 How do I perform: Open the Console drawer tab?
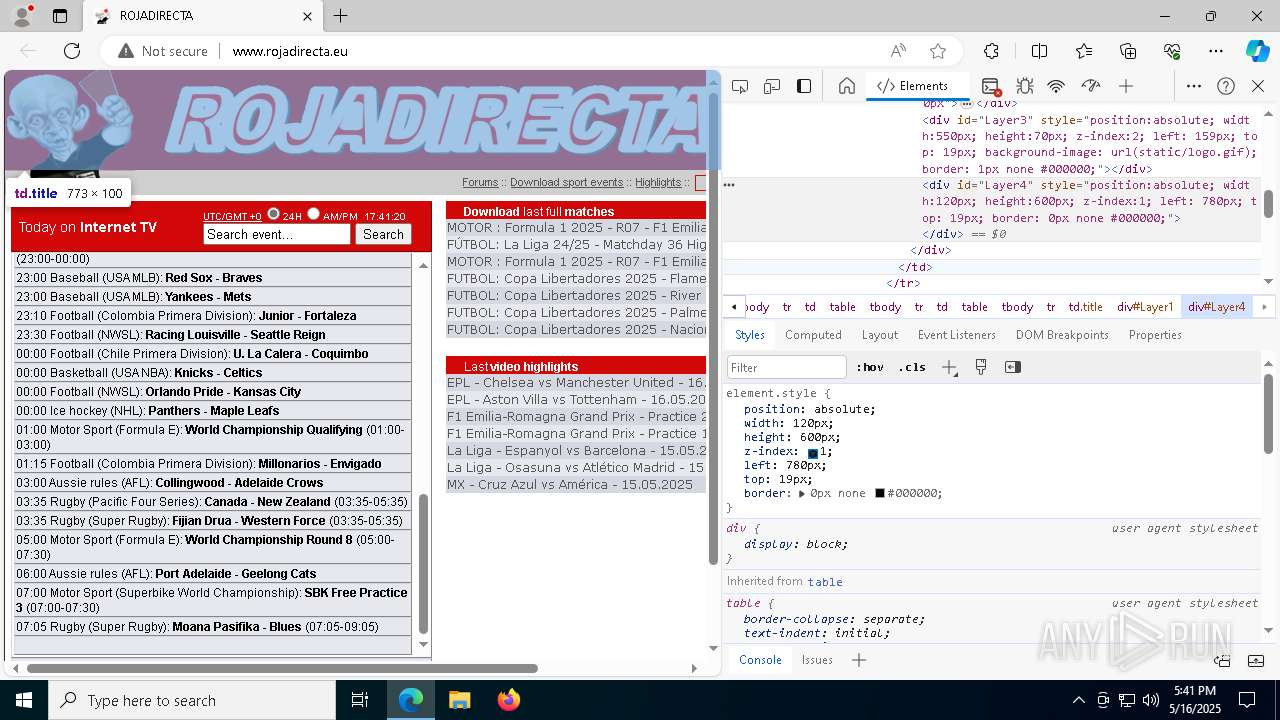pos(760,660)
